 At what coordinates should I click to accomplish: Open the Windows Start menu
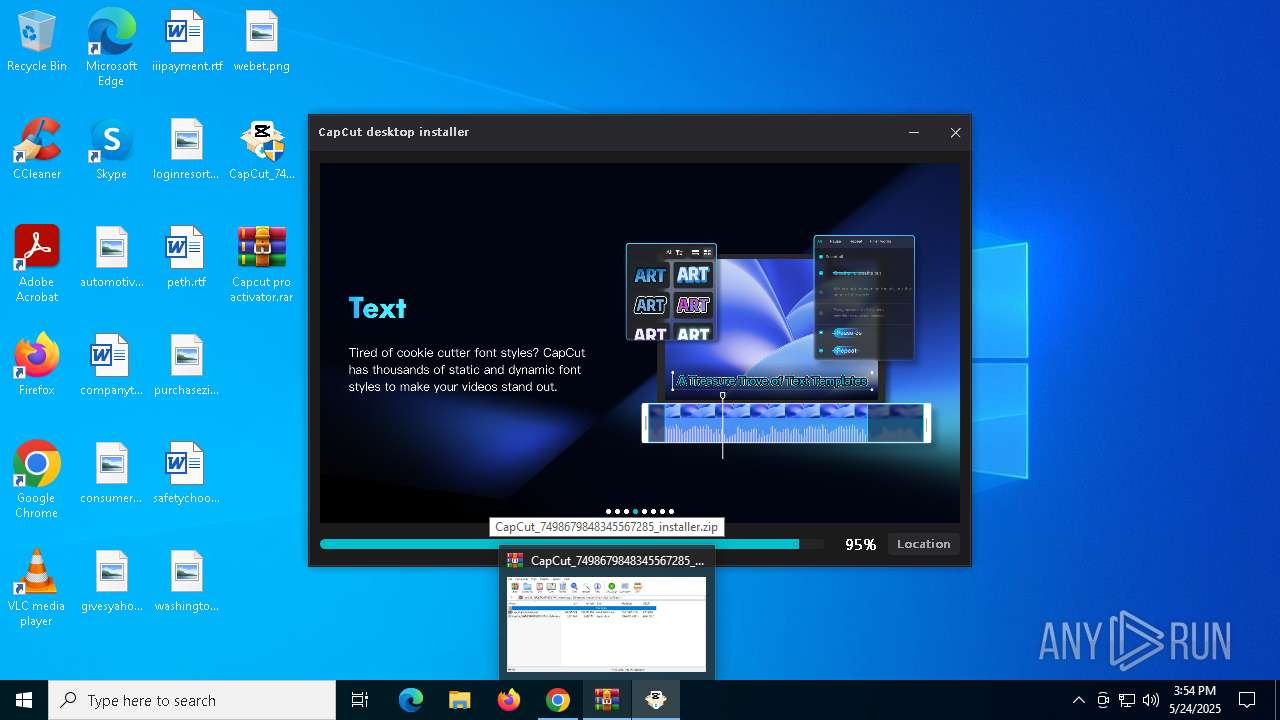click(x=24, y=700)
